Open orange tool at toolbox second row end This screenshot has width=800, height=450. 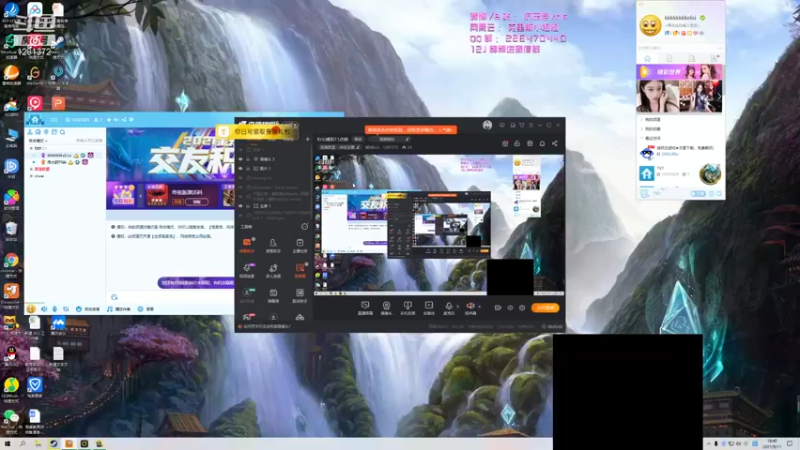[x=299, y=270]
